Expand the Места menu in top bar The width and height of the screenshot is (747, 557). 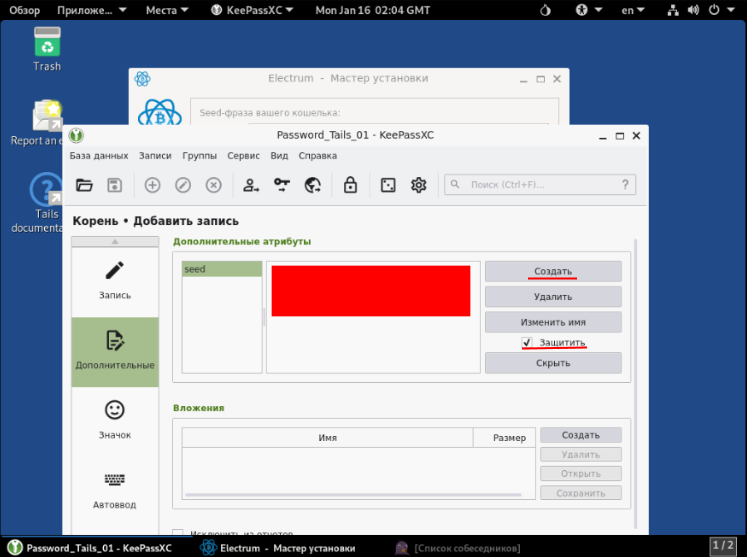coord(167,10)
